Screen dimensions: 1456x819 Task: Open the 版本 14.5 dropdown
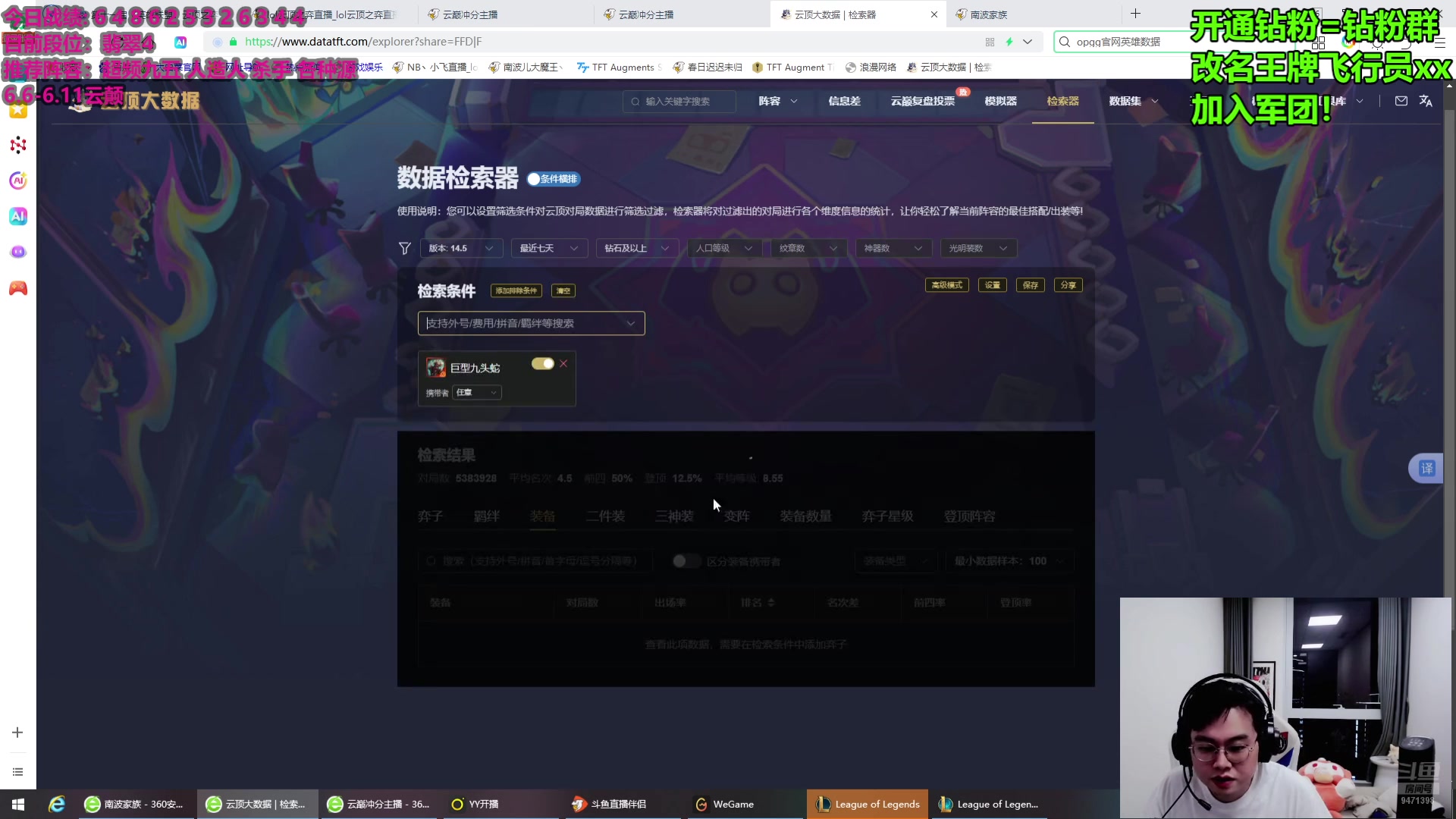click(461, 249)
